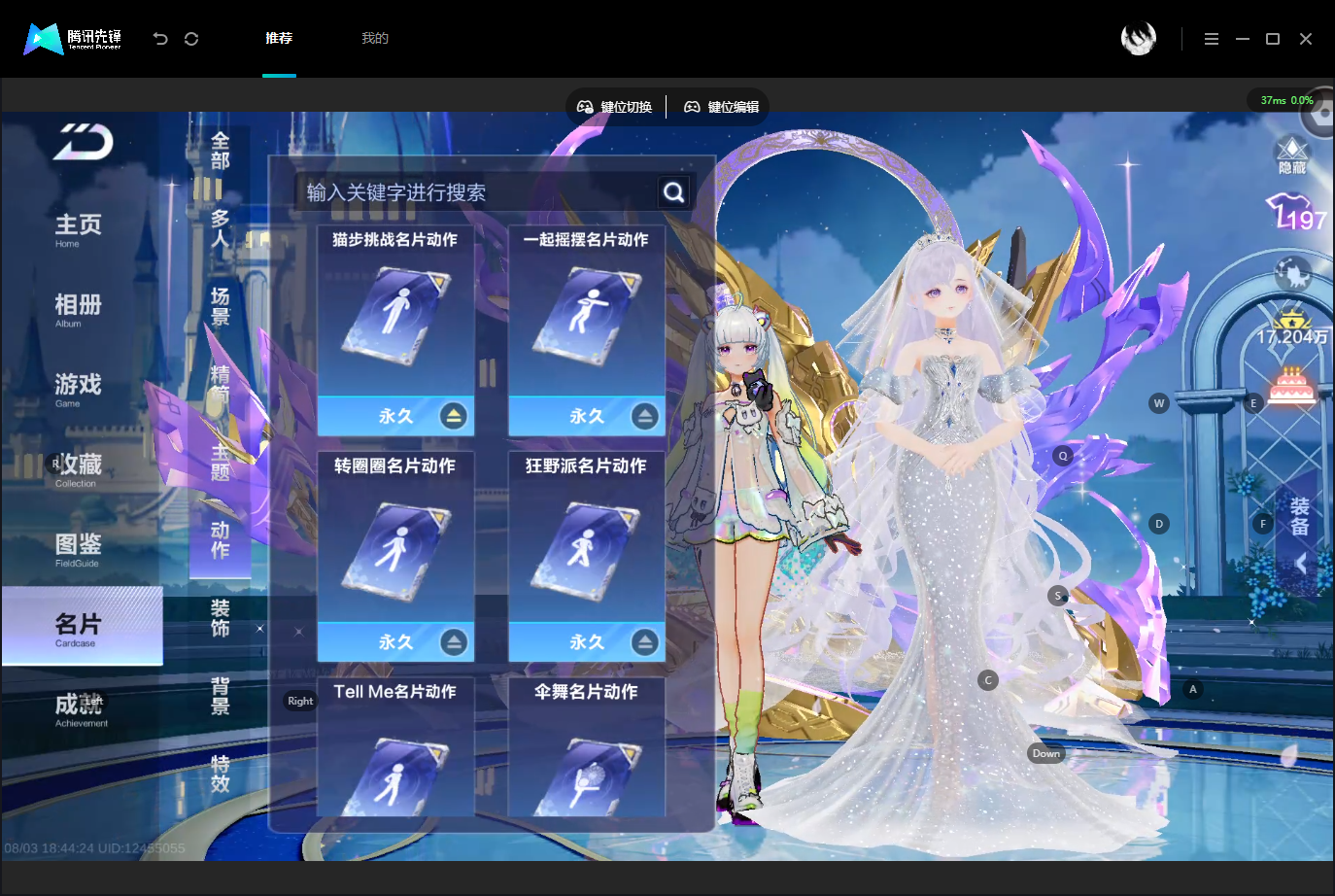Select the 装饰 category tab
The width and height of the screenshot is (1335, 896).
pyautogui.click(x=221, y=618)
